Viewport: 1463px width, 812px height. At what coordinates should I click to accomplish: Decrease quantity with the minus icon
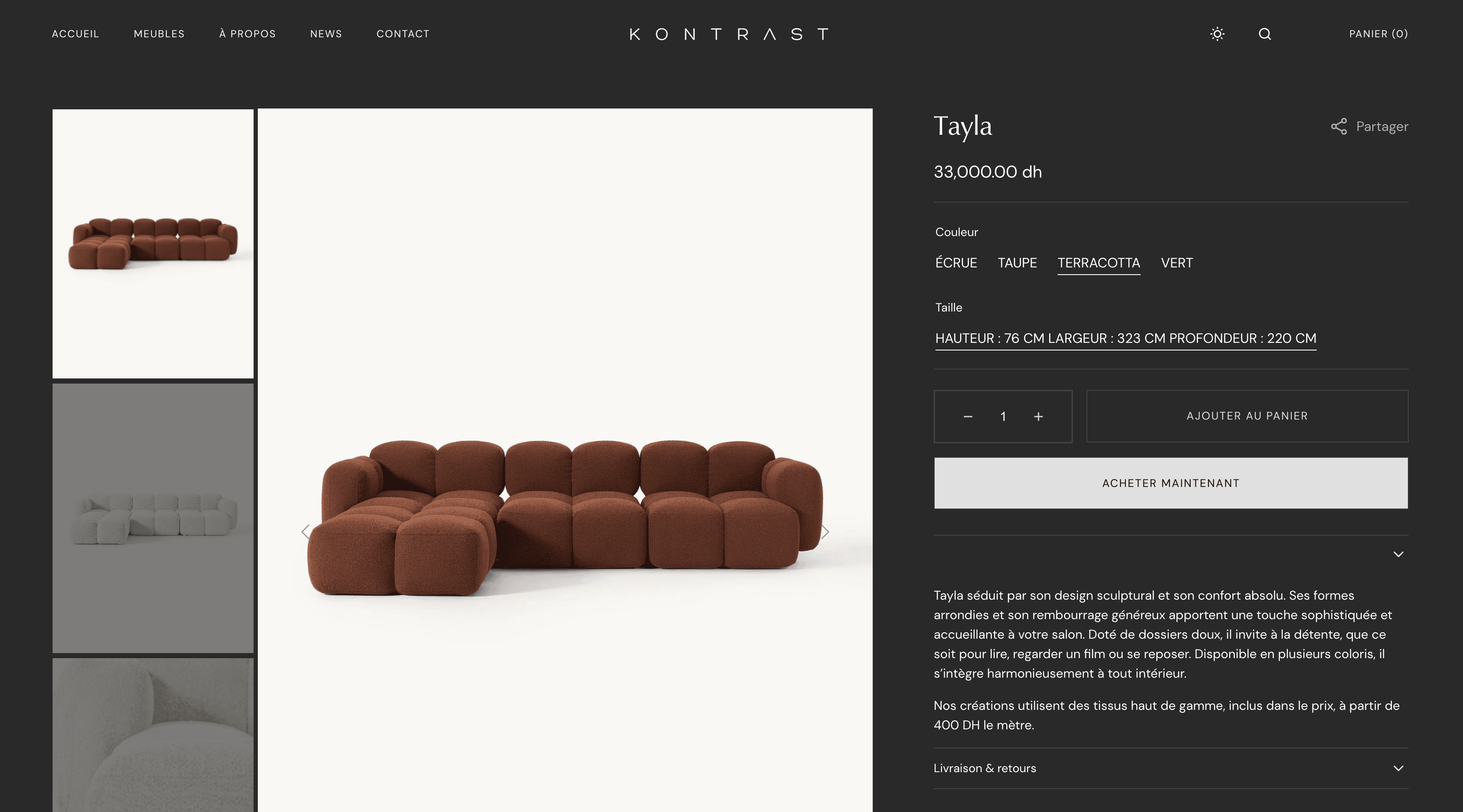point(968,417)
